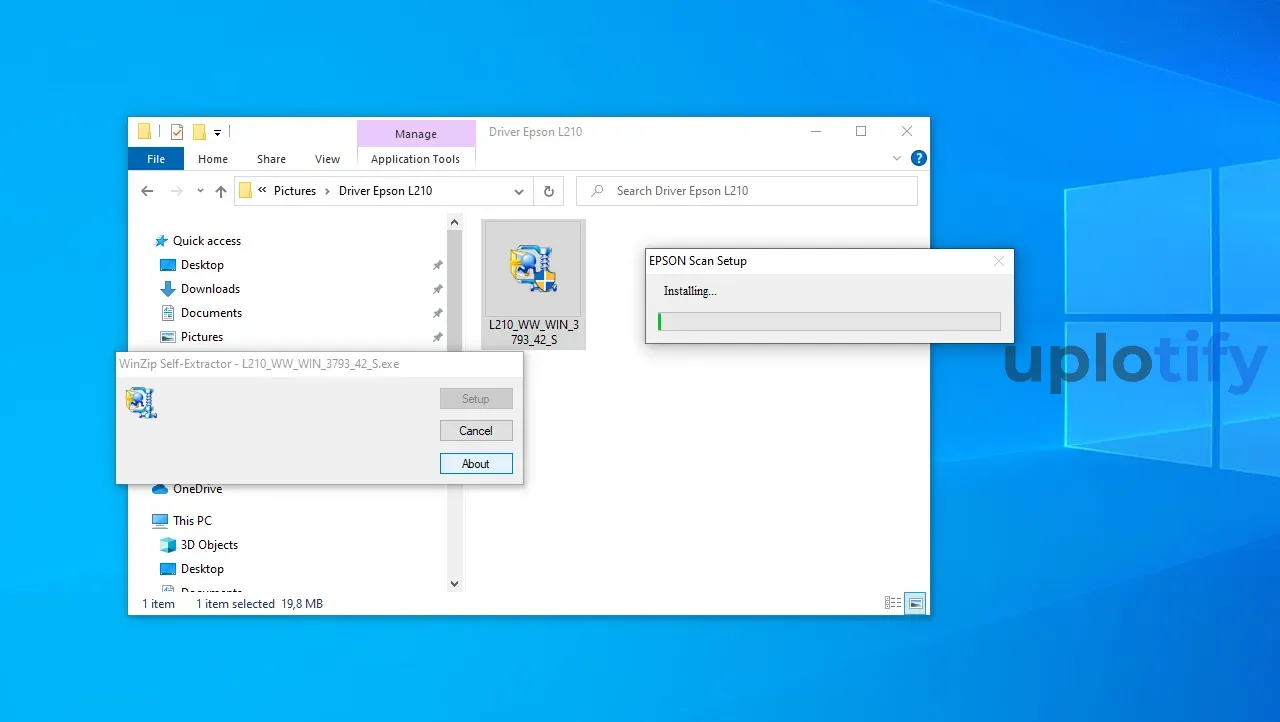Switch to details view in status bar

click(x=893, y=603)
